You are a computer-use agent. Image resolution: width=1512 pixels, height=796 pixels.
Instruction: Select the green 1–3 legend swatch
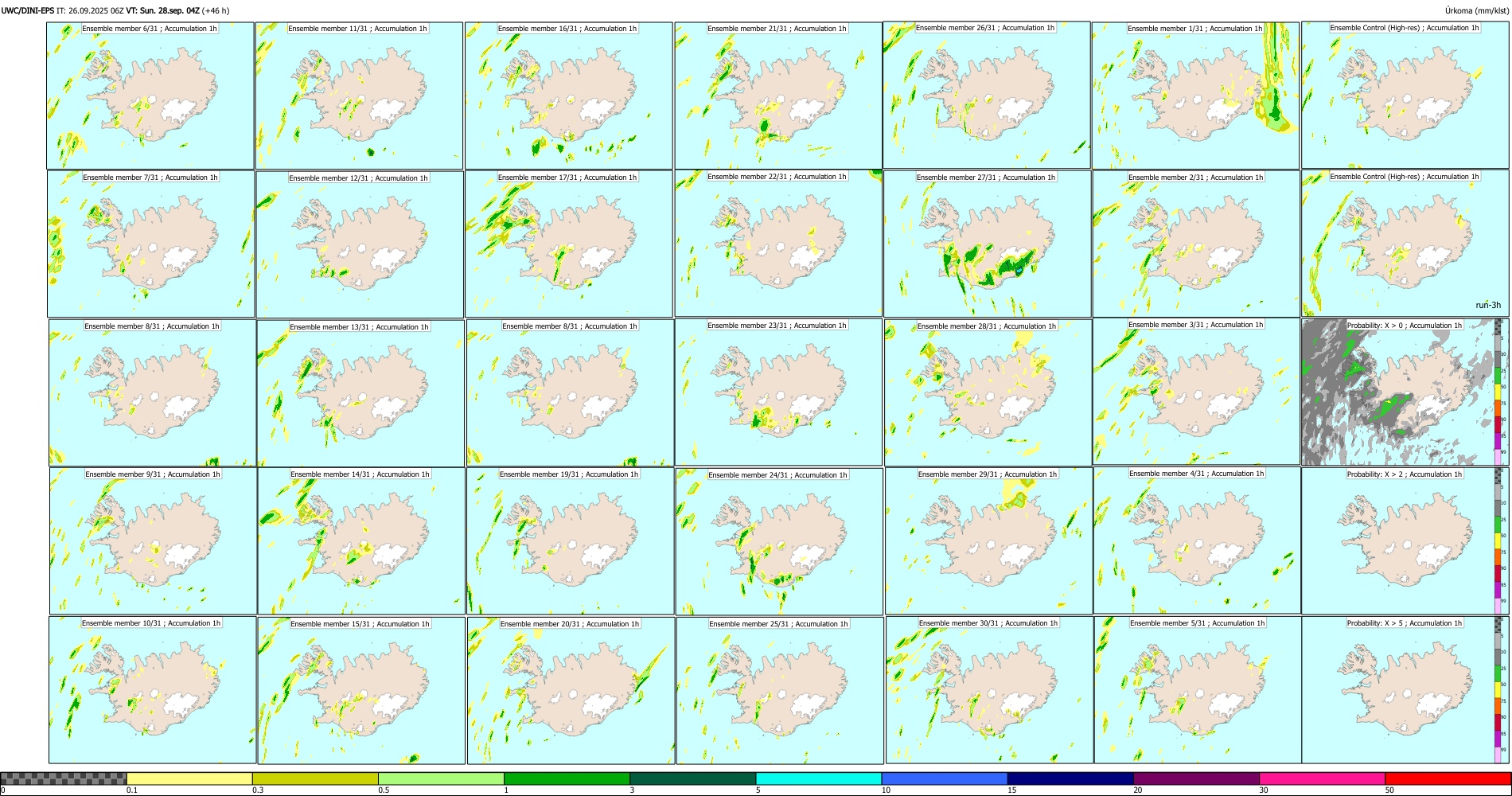567,778
